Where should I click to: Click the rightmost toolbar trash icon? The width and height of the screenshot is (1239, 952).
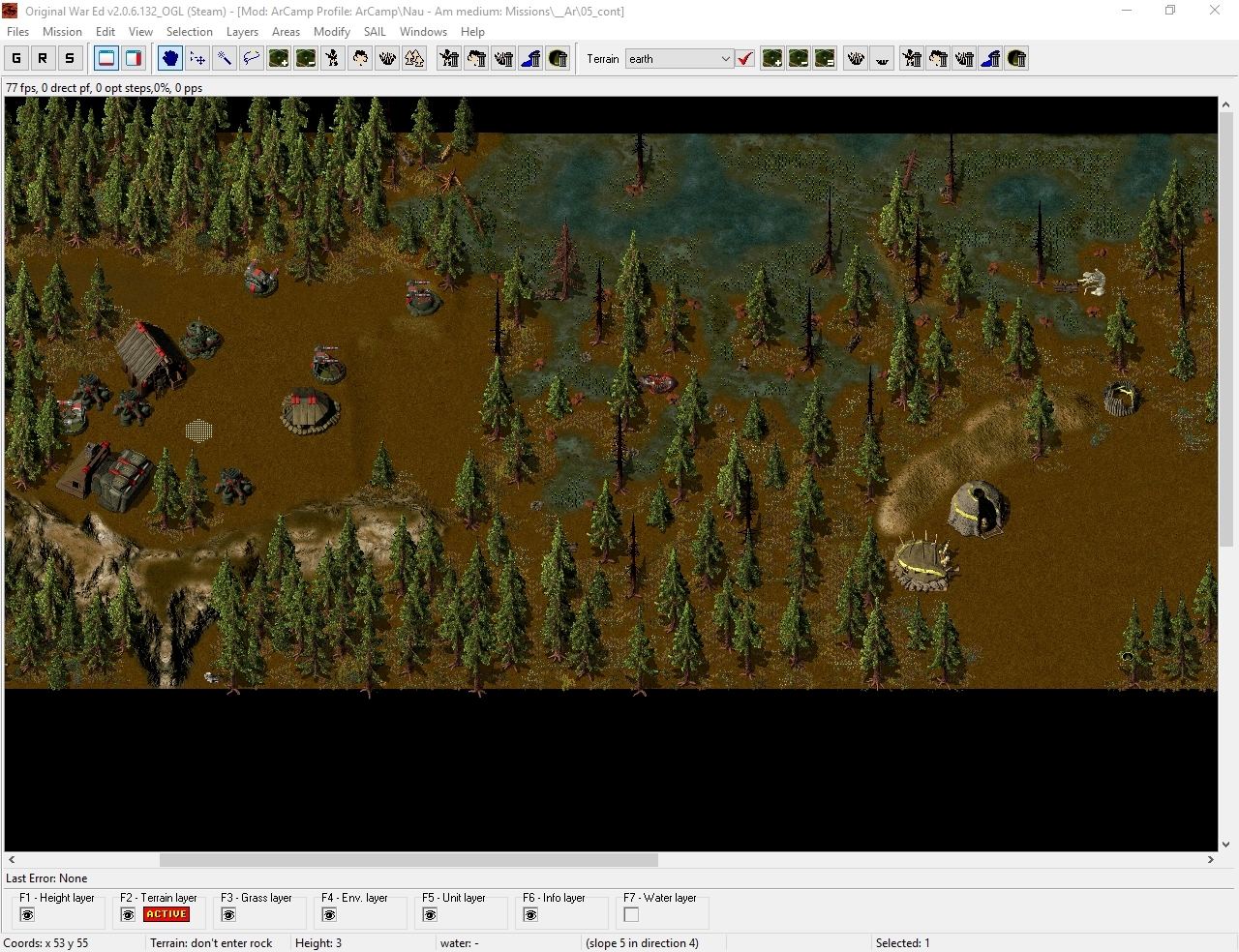[1017, 59]
